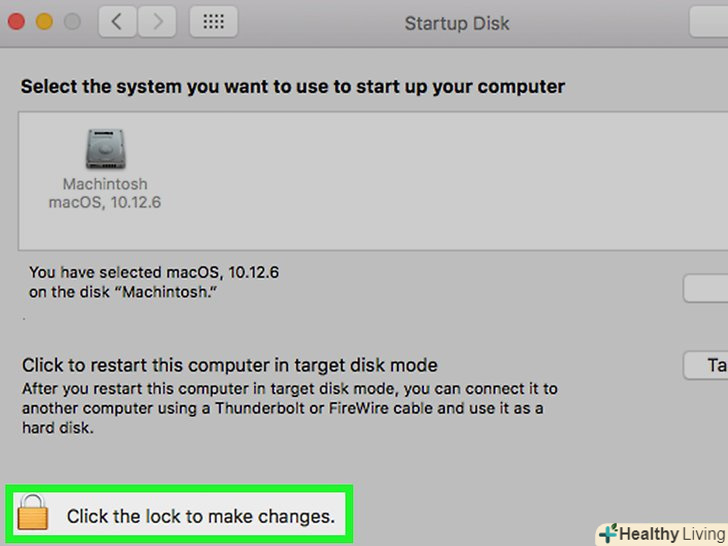Click the "macOS, 10.12.6" version label
Screen dimensions: 728x546
coord(105,202)
